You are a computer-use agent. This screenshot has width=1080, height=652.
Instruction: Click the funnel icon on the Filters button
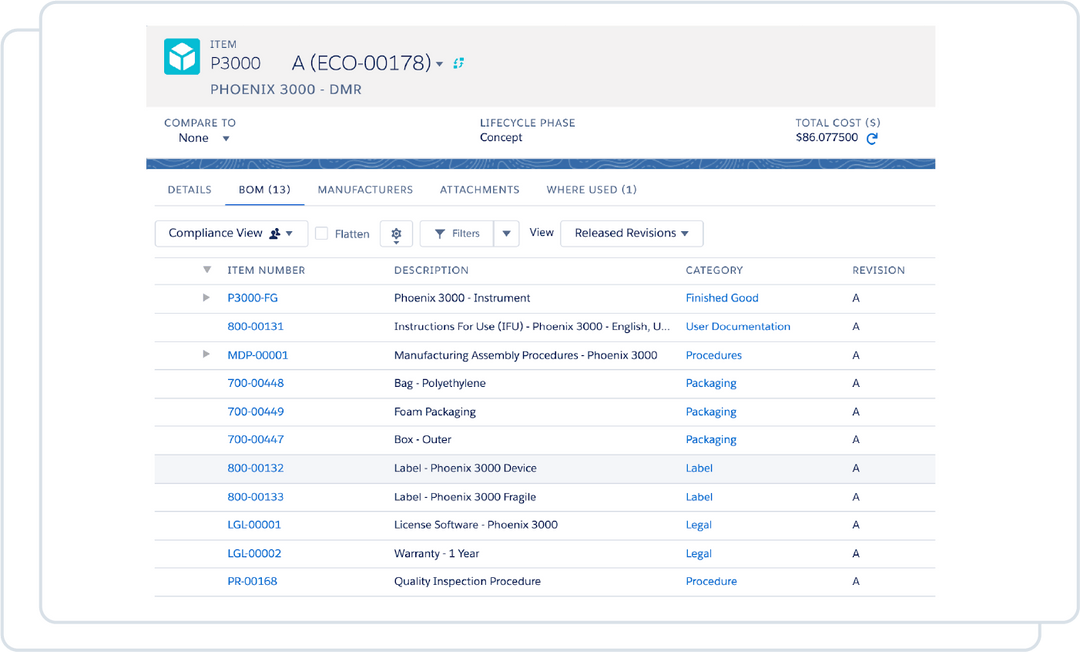pyautogui.click(x=441, y=233)
